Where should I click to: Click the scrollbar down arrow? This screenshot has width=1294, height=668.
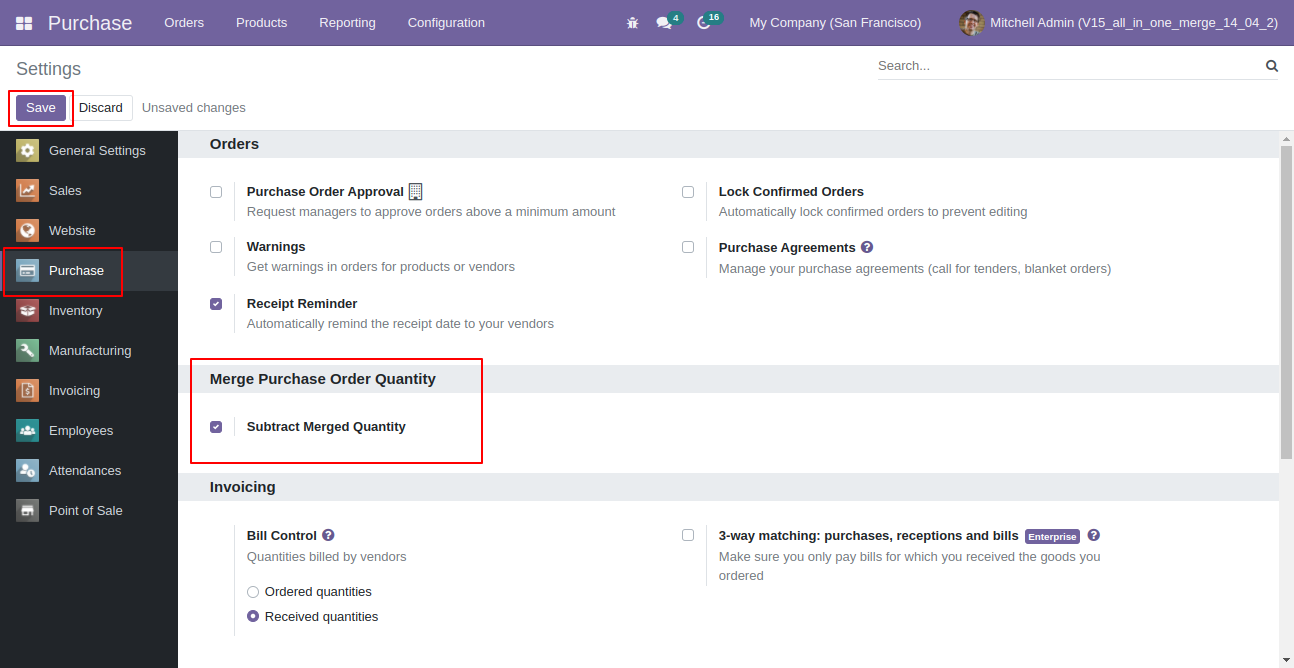[x=1286, y=660]
